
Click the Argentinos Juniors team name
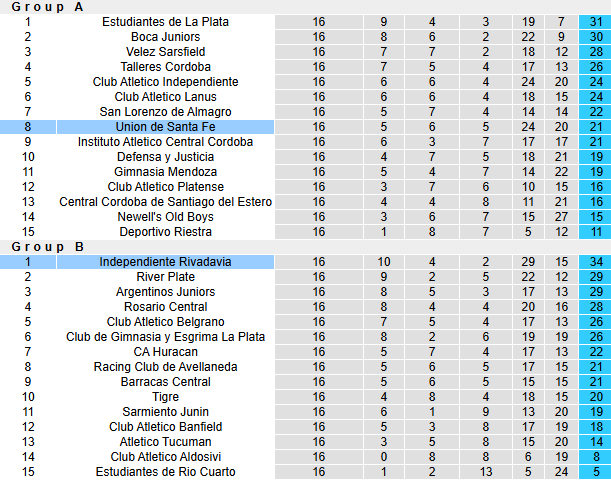(165, 292)
